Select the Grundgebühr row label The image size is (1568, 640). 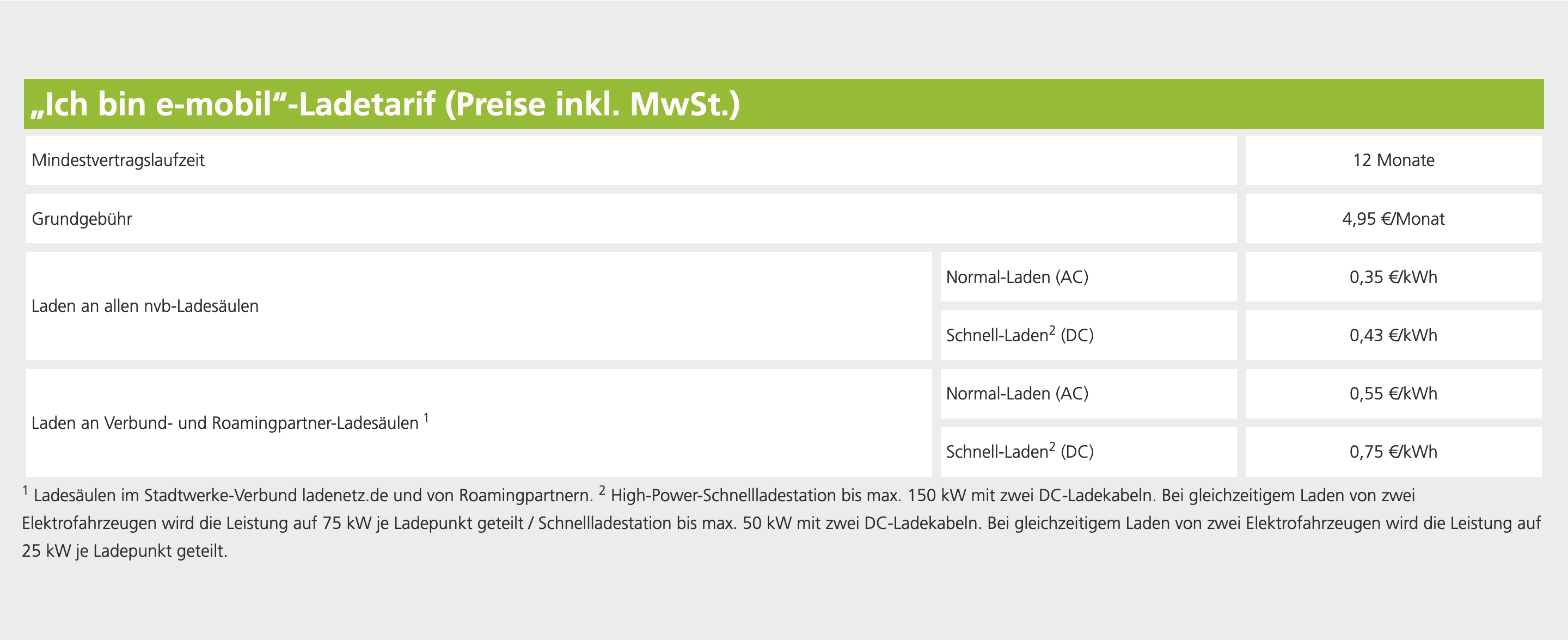[x=82, y=219]
